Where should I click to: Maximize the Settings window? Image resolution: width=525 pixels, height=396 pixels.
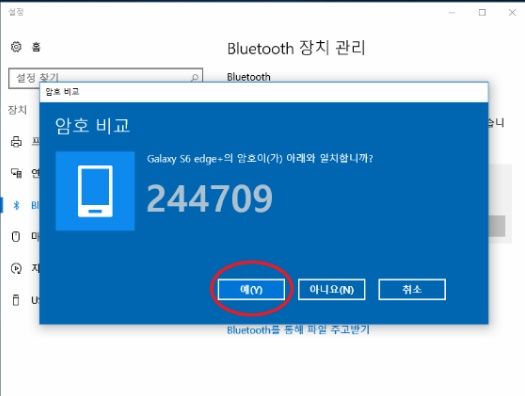click(x=482, y=13)
